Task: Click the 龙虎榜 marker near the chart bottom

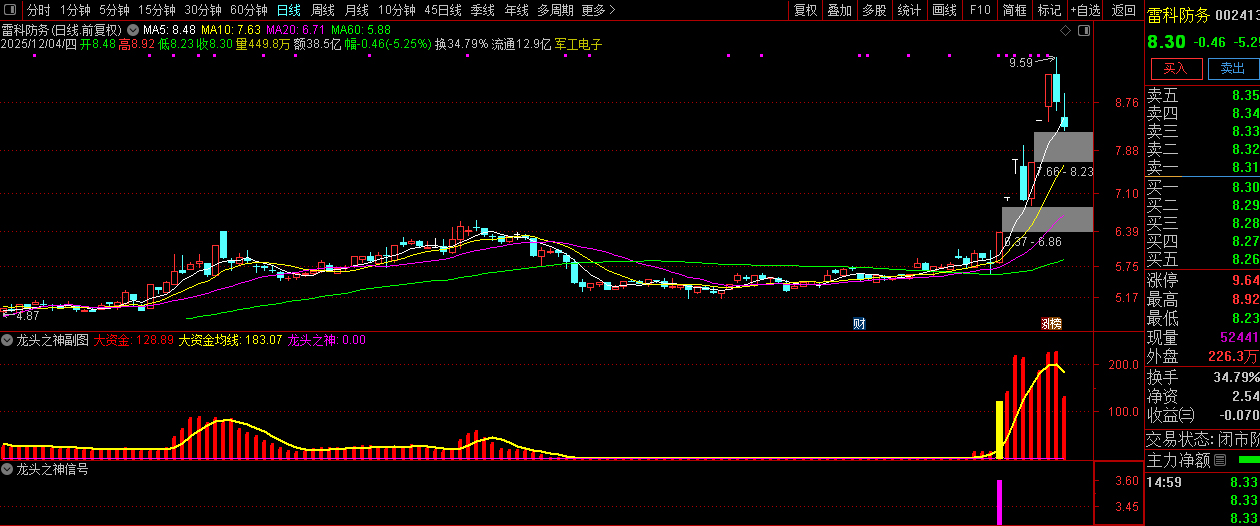Action: 1051,323
